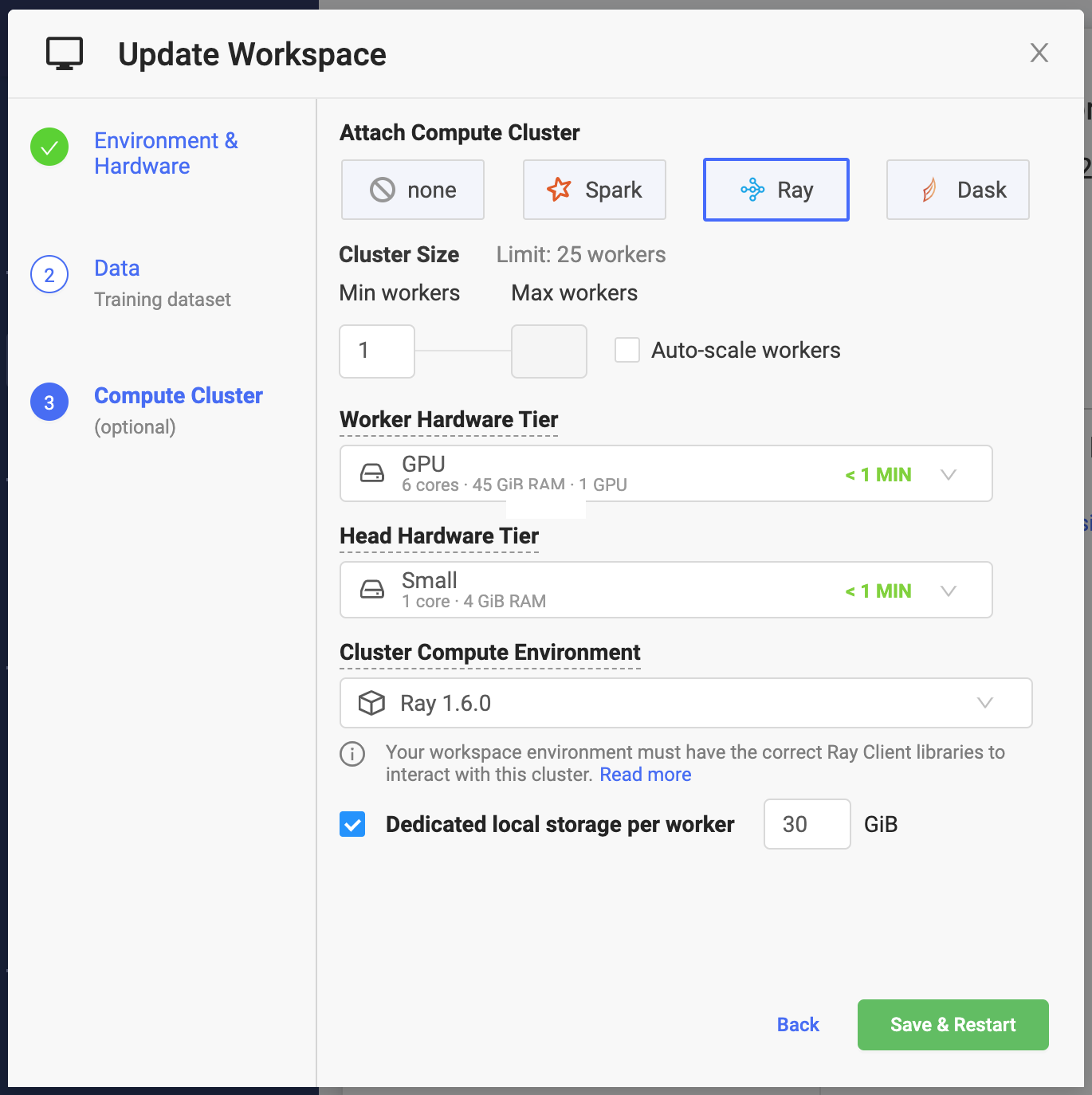Click the info icon near Ray Client note
Screen dimensions: 1092x1095
click(352, 753)
